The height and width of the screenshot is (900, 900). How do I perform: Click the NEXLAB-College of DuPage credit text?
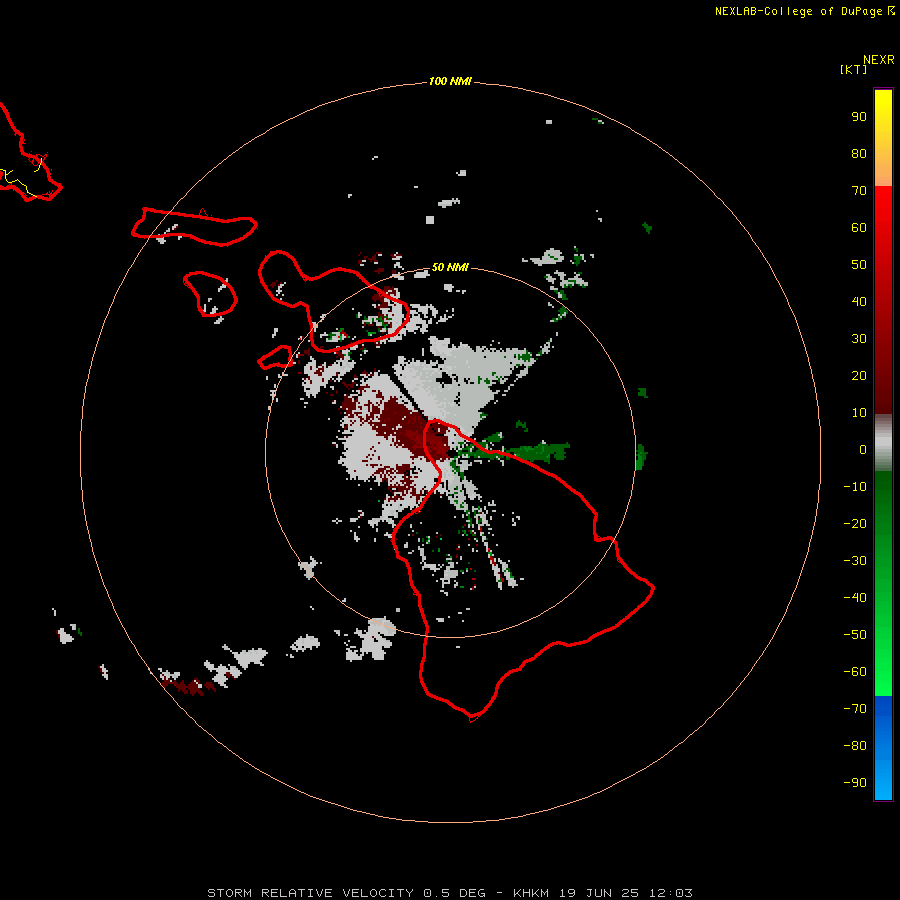tap(798, 11)
